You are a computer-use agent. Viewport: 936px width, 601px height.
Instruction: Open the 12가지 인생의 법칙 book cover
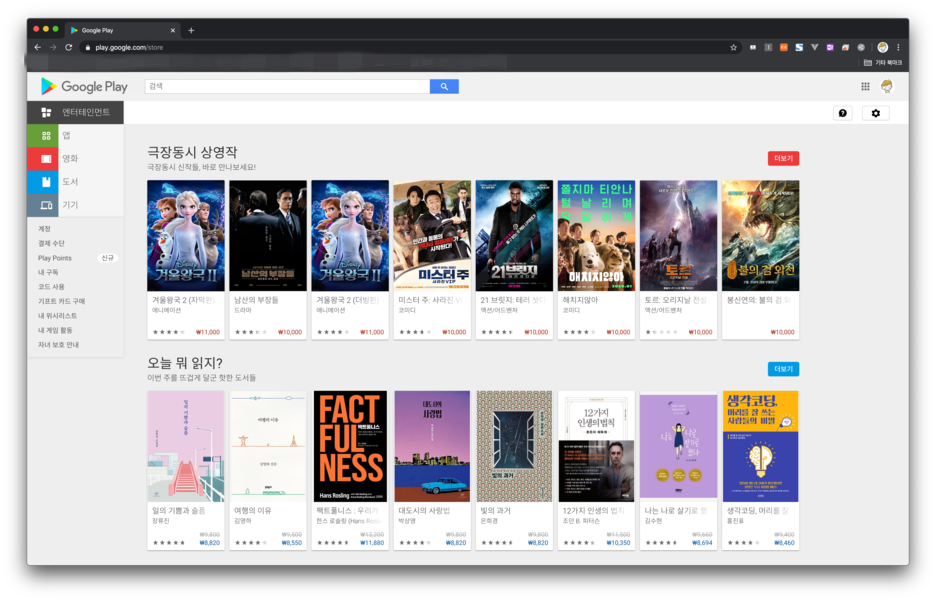click(596, 446)
